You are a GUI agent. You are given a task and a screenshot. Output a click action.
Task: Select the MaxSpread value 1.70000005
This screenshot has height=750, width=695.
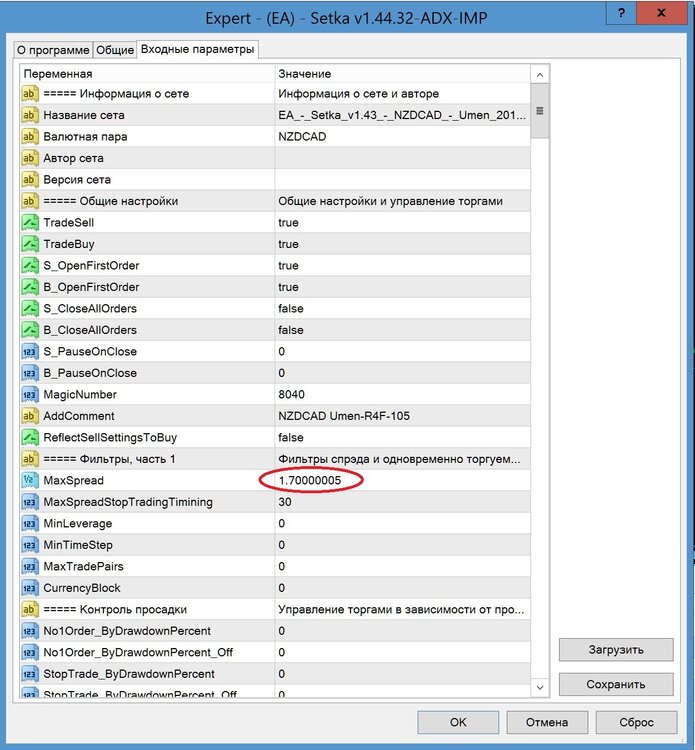coord(310,481)
